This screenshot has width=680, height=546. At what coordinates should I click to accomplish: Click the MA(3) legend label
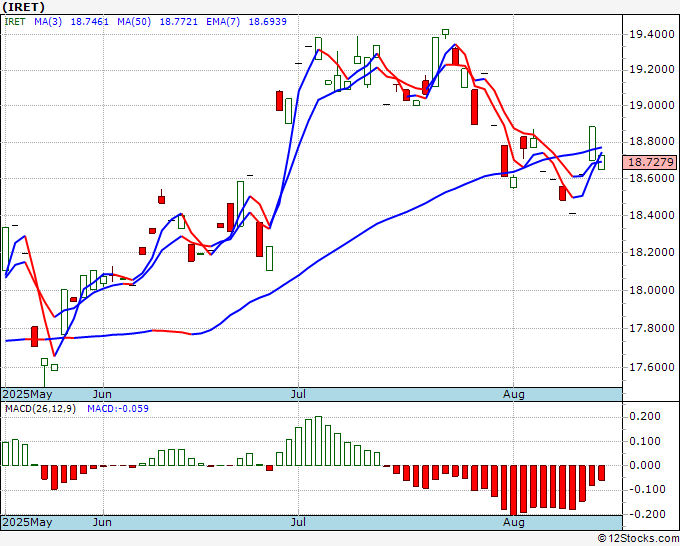(48, 22)
